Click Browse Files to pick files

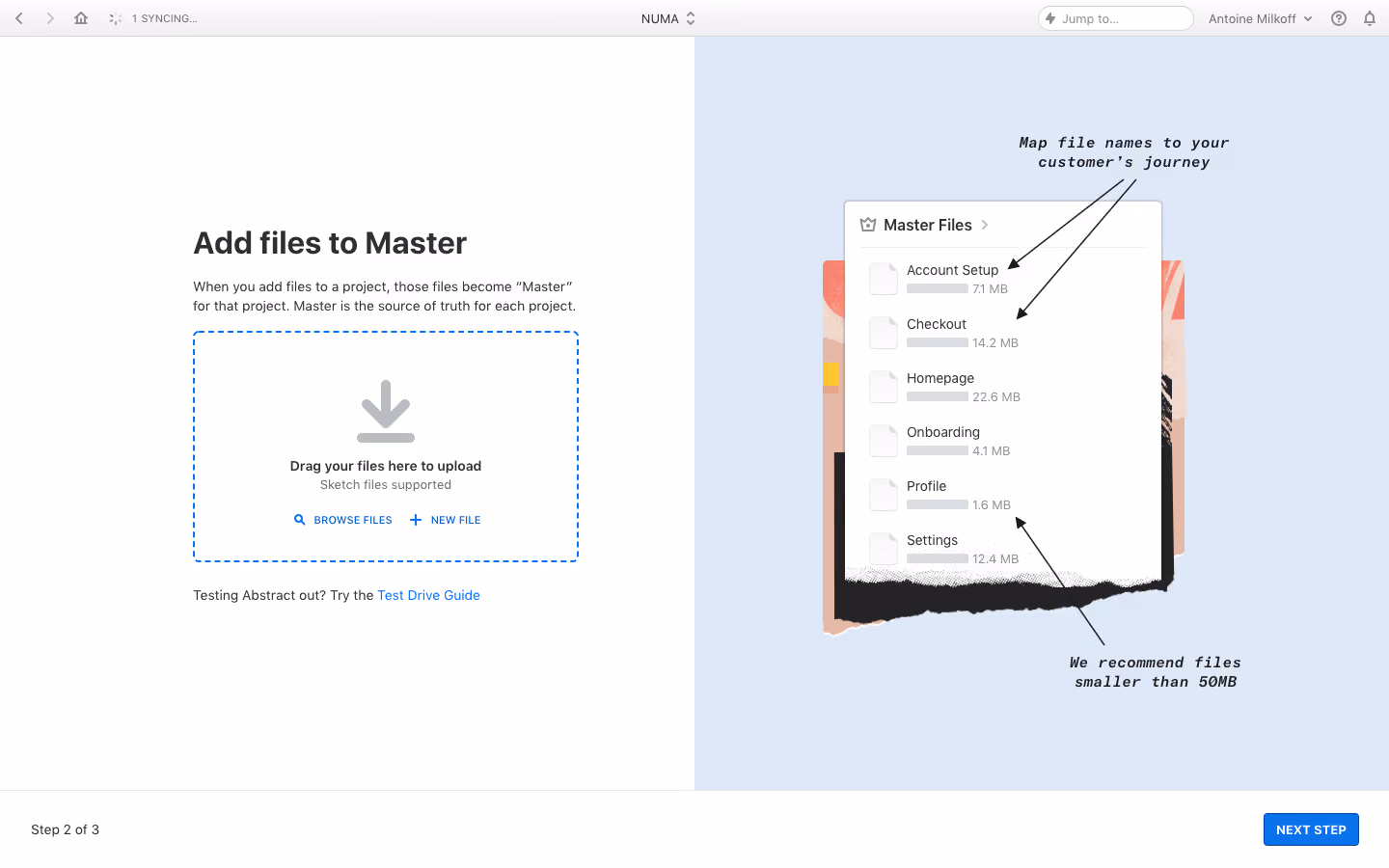point(343,520)
